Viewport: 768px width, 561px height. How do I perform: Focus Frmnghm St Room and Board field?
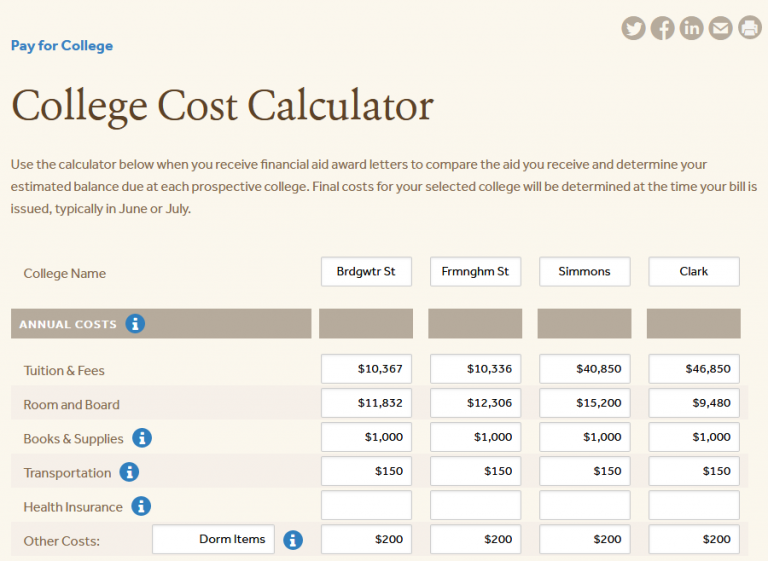[x=475, y=403]
